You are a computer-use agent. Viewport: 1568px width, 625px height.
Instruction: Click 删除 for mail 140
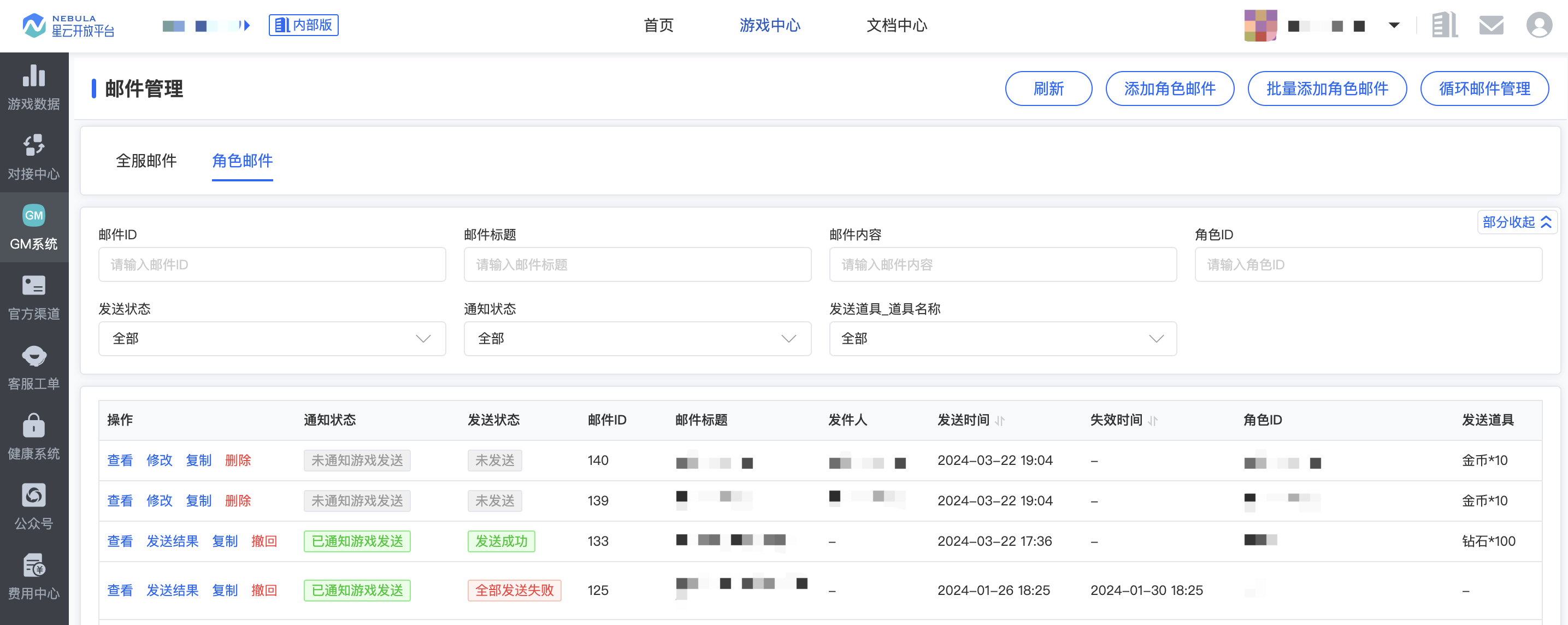click(238, 461)
